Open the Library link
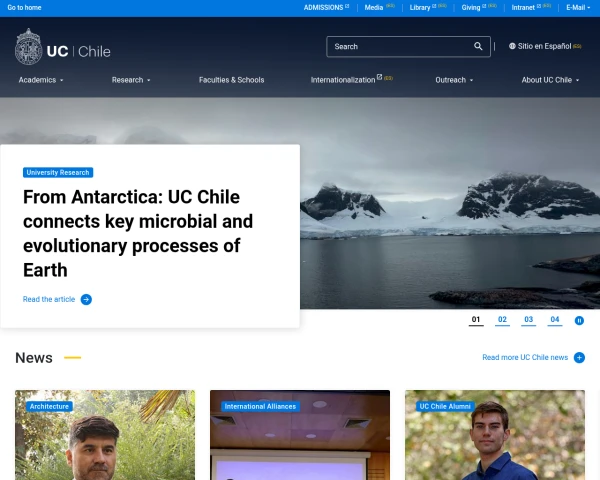The image size is (600, 480). pos(420,7)
